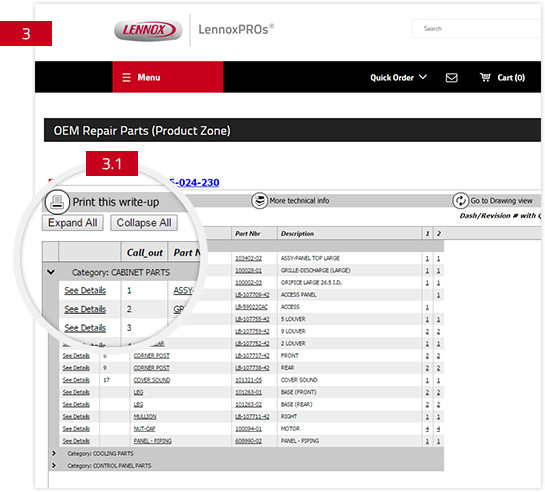Click the Part Nbr column header
545x492 pixels.
coord(247,233)
